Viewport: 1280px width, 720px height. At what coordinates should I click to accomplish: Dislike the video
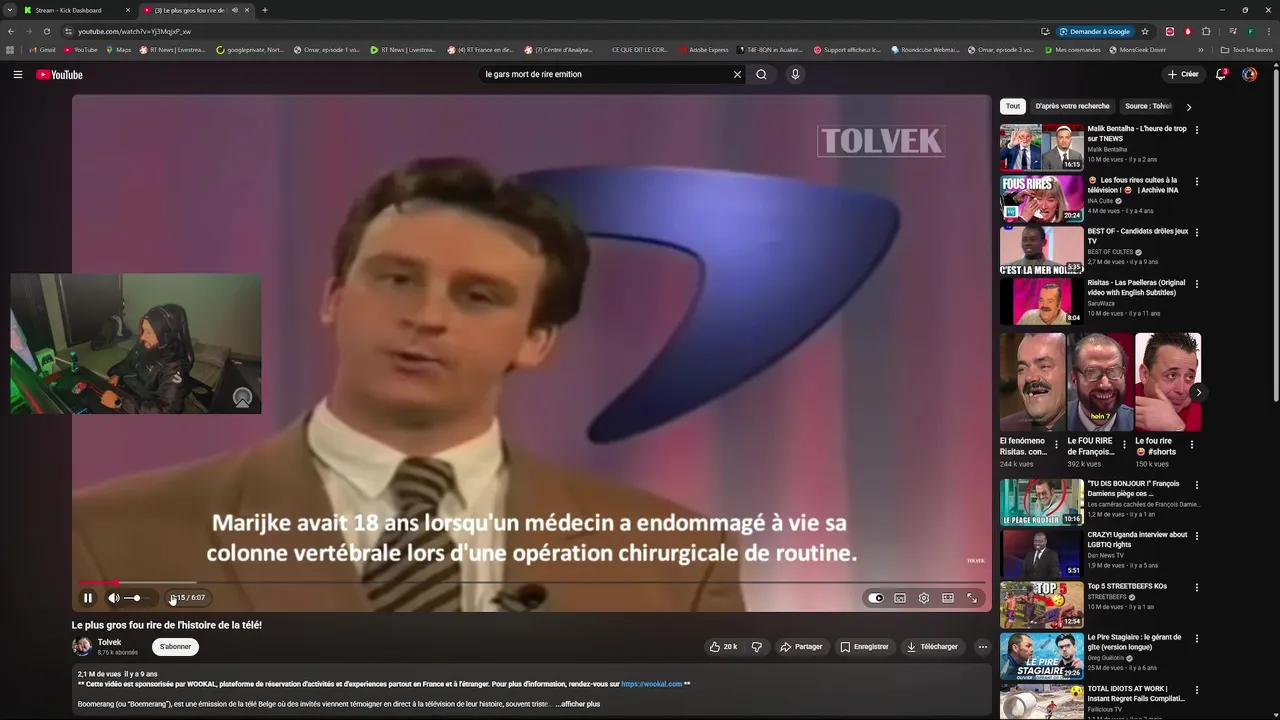[x=757, y=647]
